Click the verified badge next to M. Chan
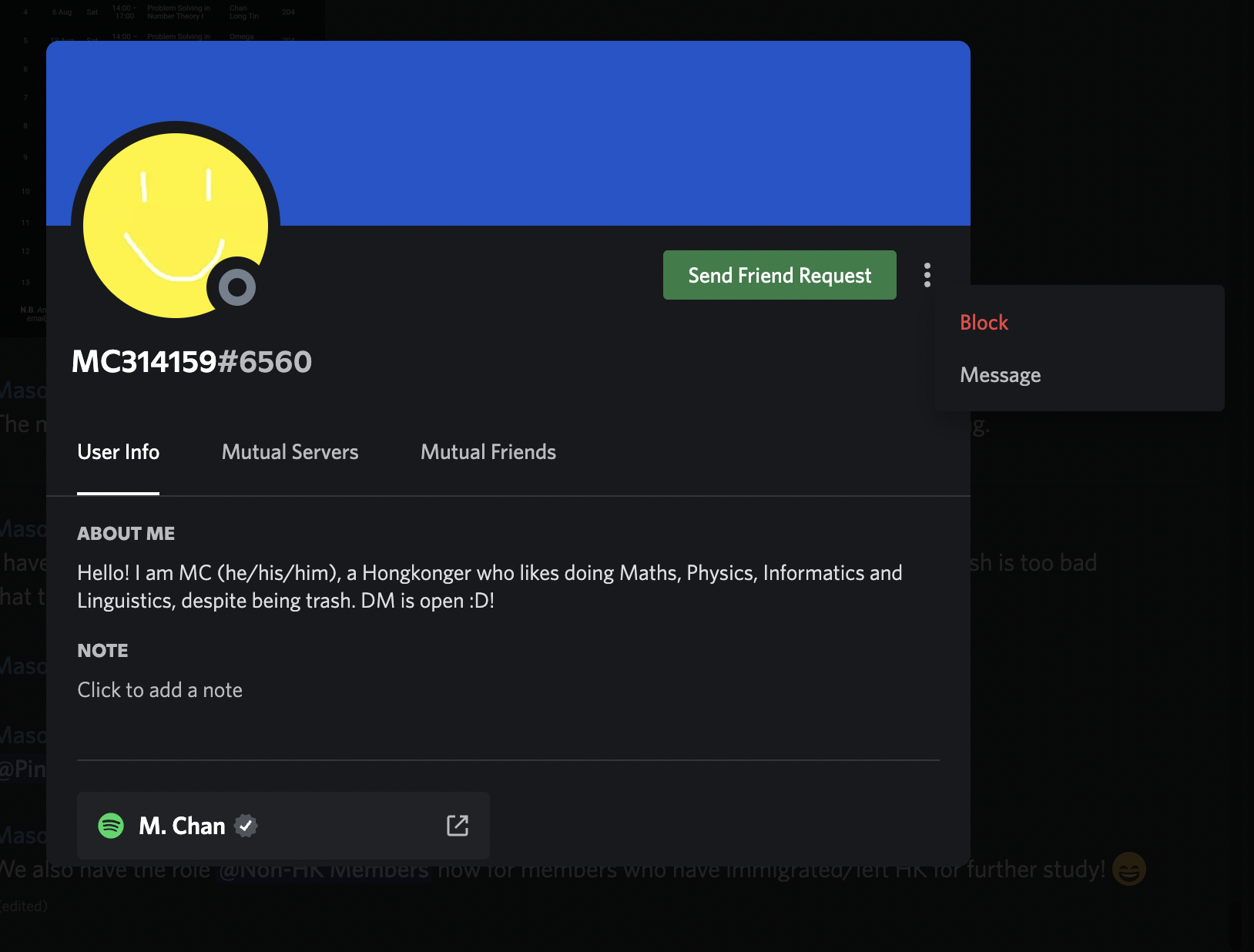This screenshot has width=1254, height=952. (246, 826)
